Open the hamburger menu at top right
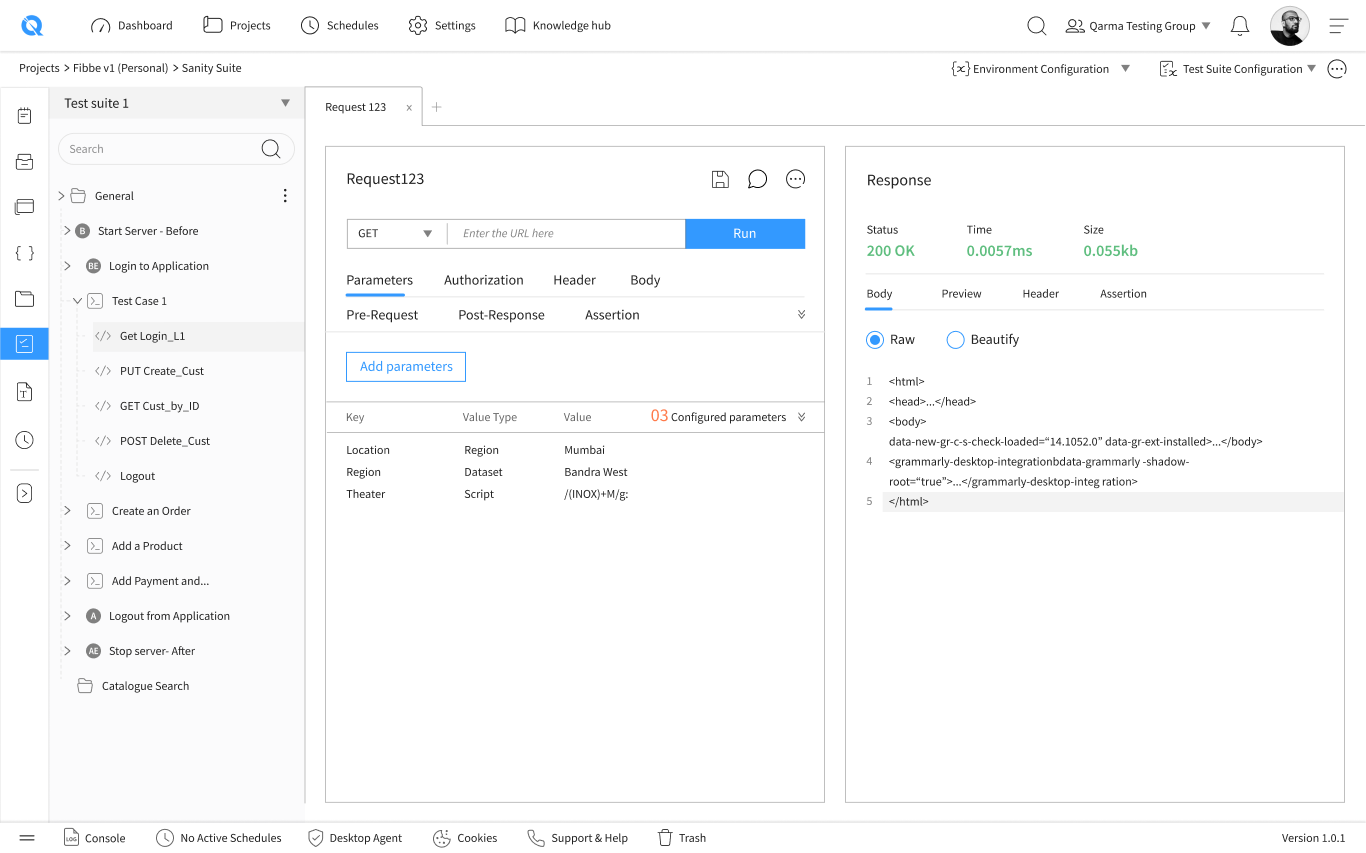The height and width of the screenshot is (853, 1366). pos(1339,26)
